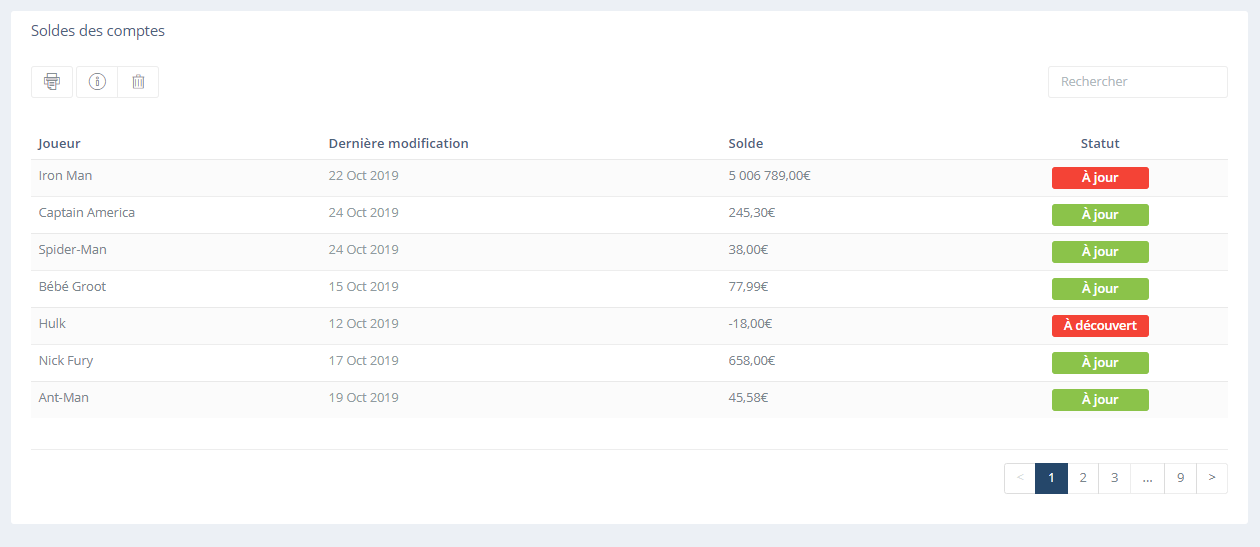Click Ant-Man's À jour status badge
This screenshot has width=1260, height=547.
click(x=1100, y=400)
